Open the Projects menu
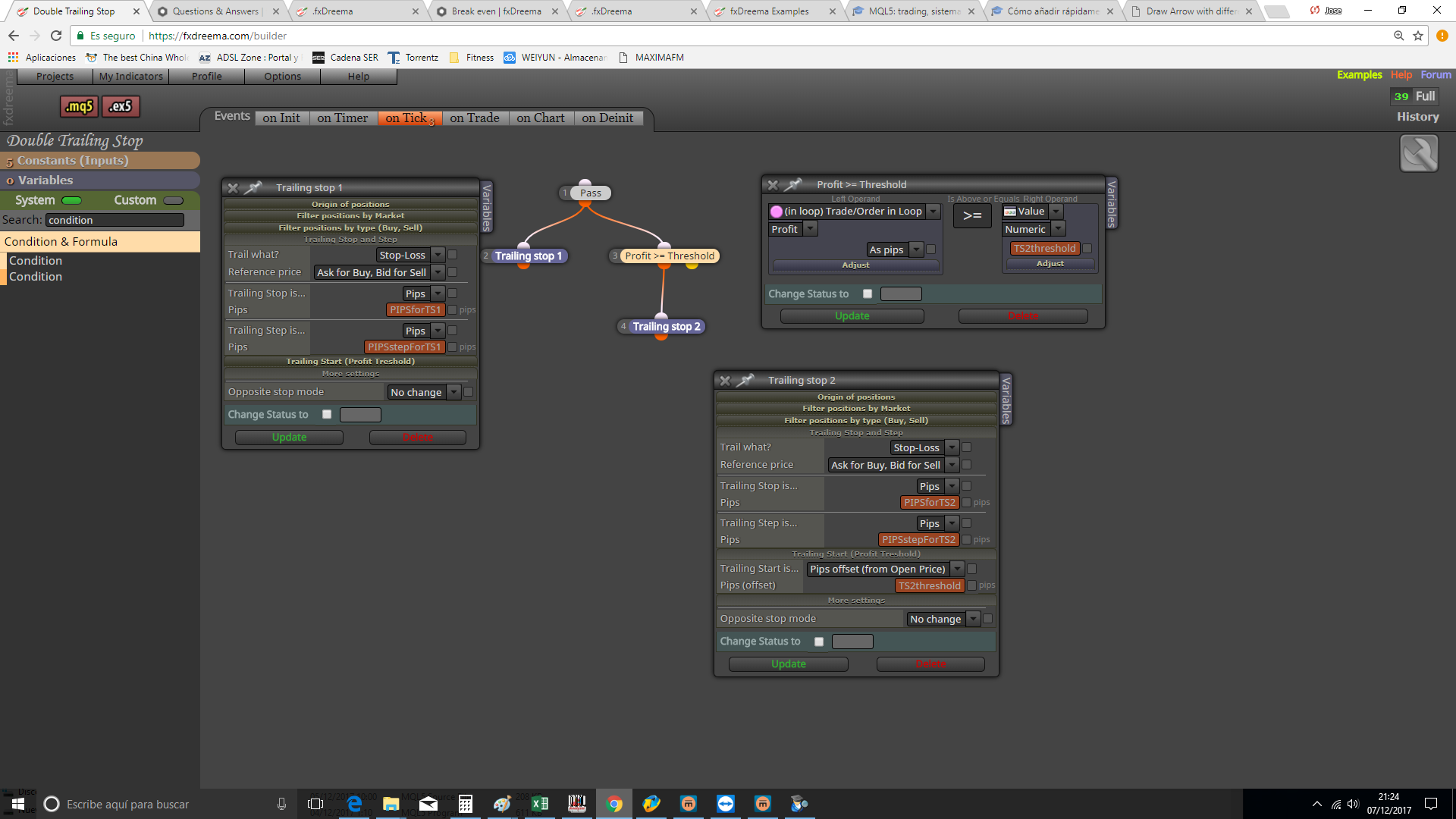 (x=55, y=76)
